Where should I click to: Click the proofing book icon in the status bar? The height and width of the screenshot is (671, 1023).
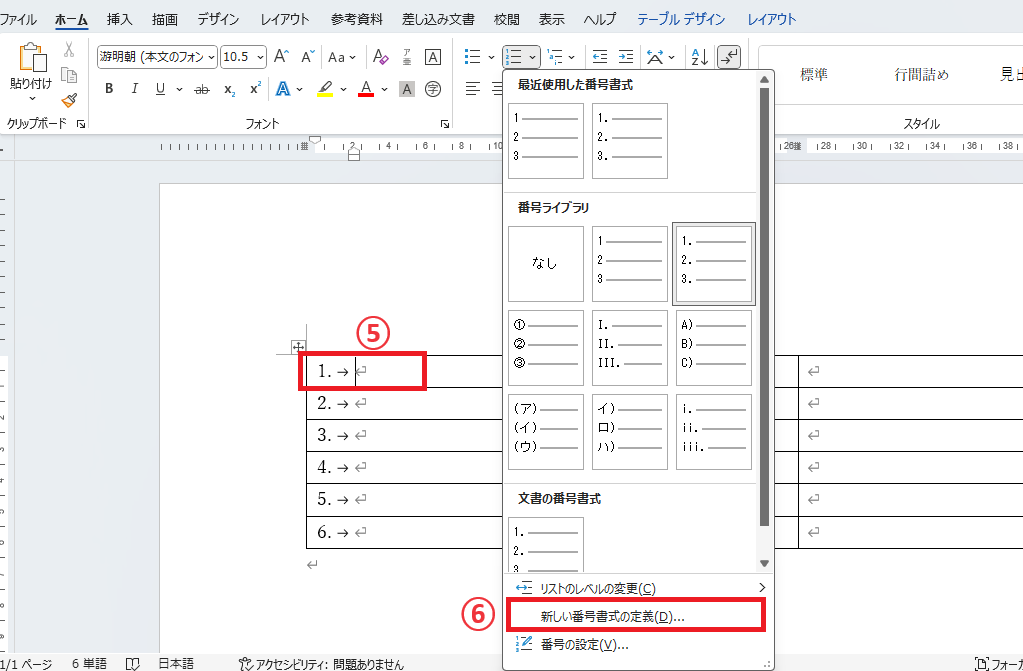(132, 664)
